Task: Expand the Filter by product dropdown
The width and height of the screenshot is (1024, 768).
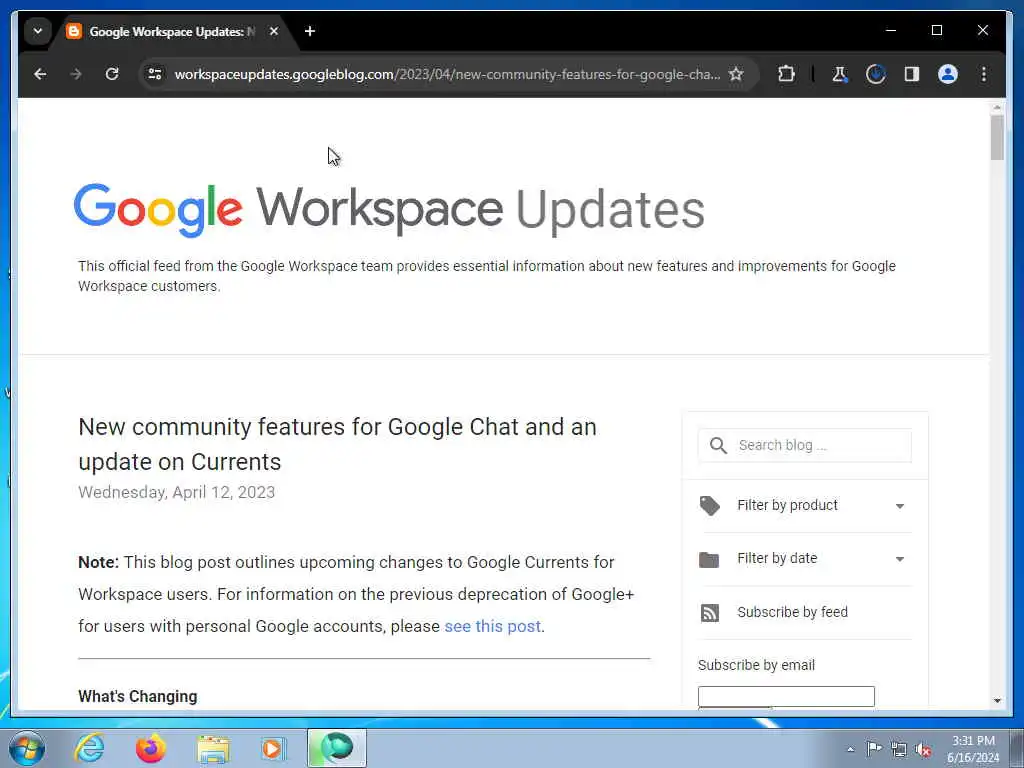Action: [x=805, y=505]
